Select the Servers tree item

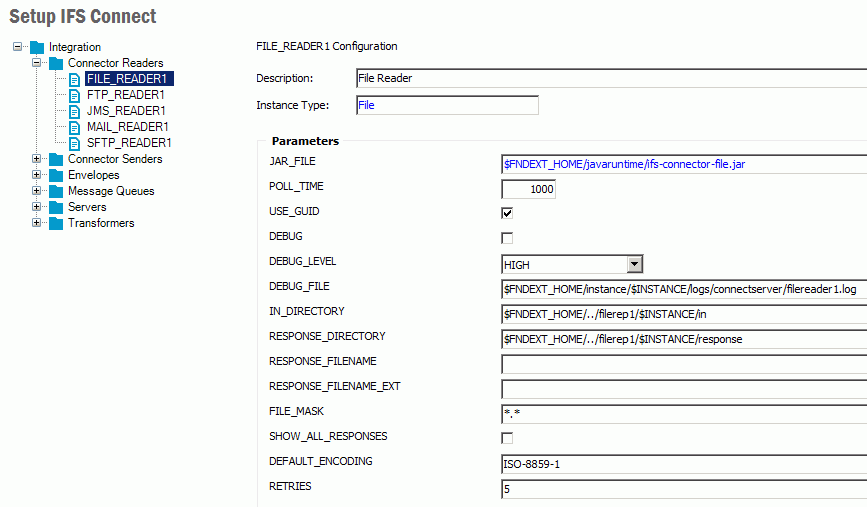(x=86, y=207)
